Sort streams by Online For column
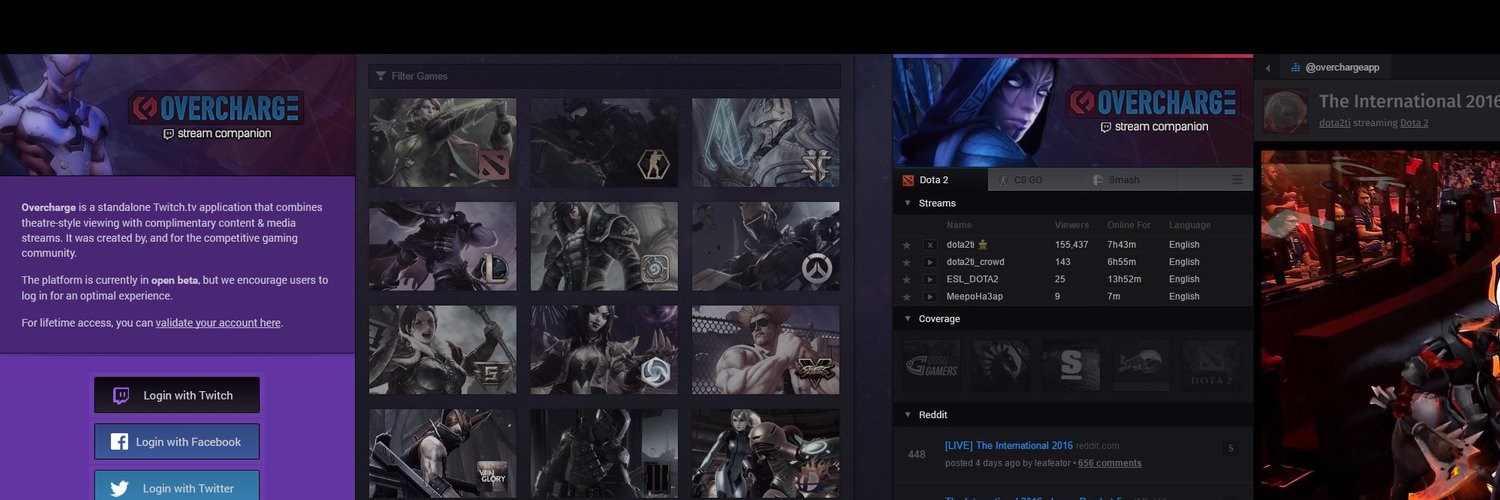The width and height of the screenshot is (1500, 500). (x=1130, y=225)
